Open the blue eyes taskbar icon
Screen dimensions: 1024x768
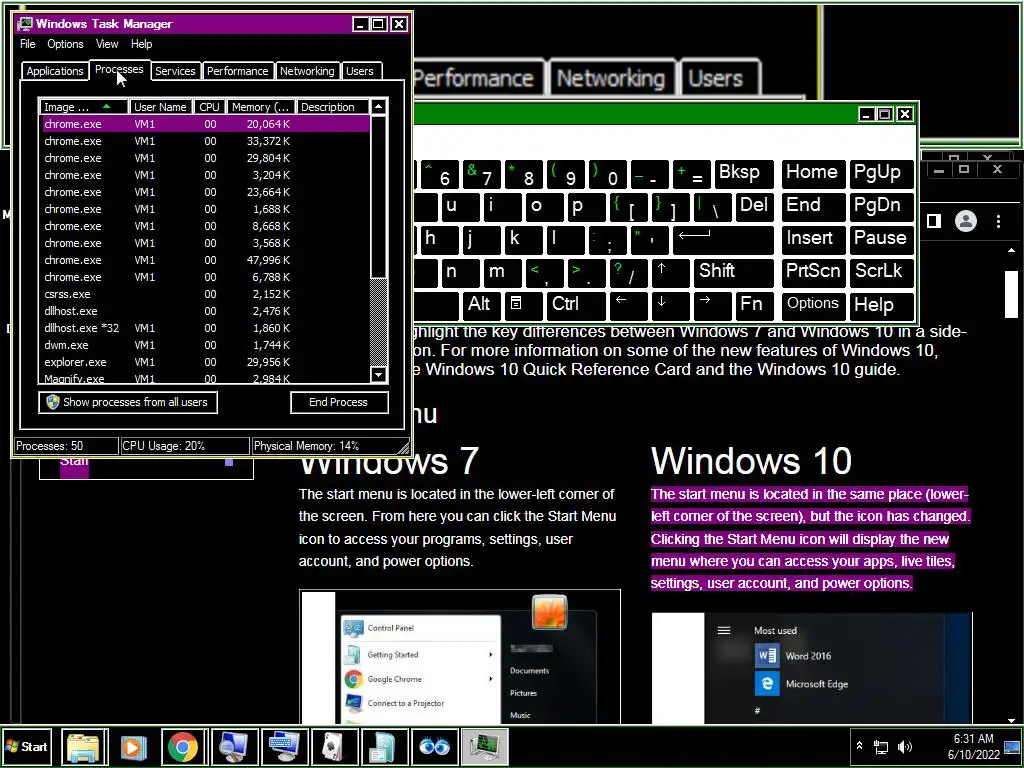click(x=434, y=747)
